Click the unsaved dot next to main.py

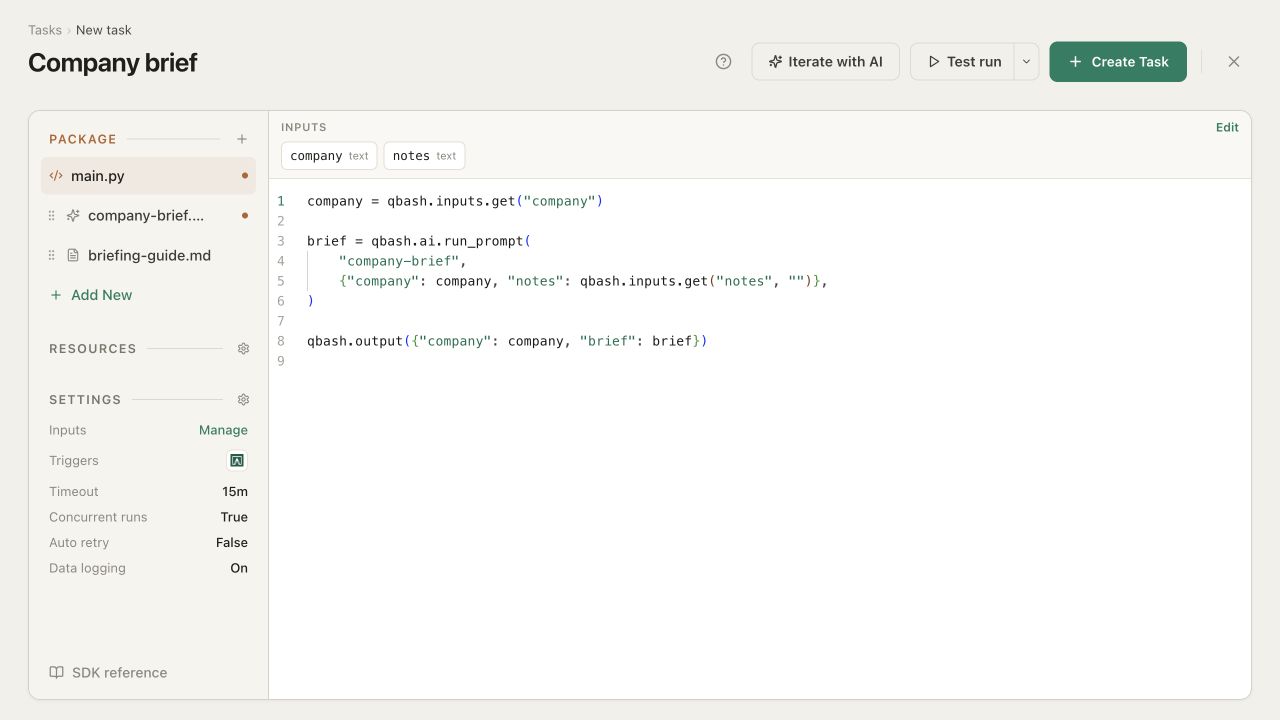point(245,176)
